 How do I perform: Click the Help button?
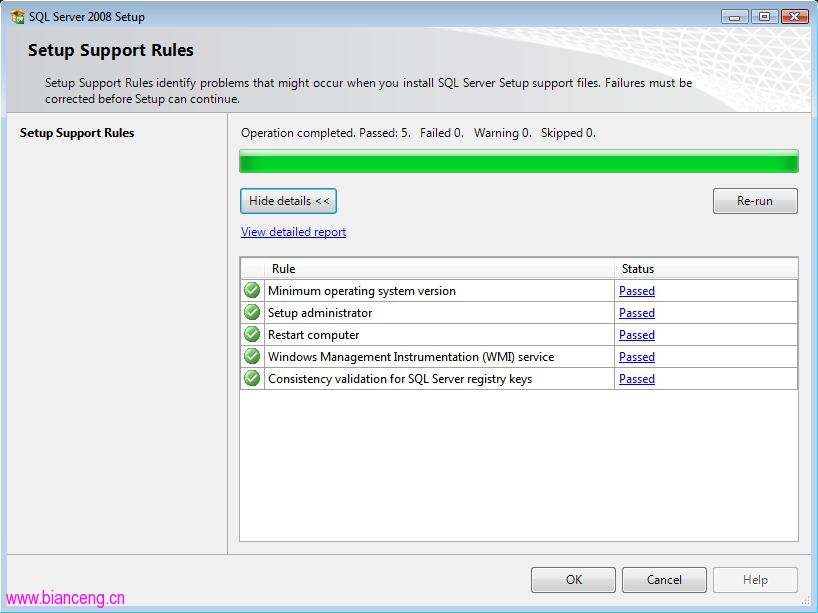(755, 580)
